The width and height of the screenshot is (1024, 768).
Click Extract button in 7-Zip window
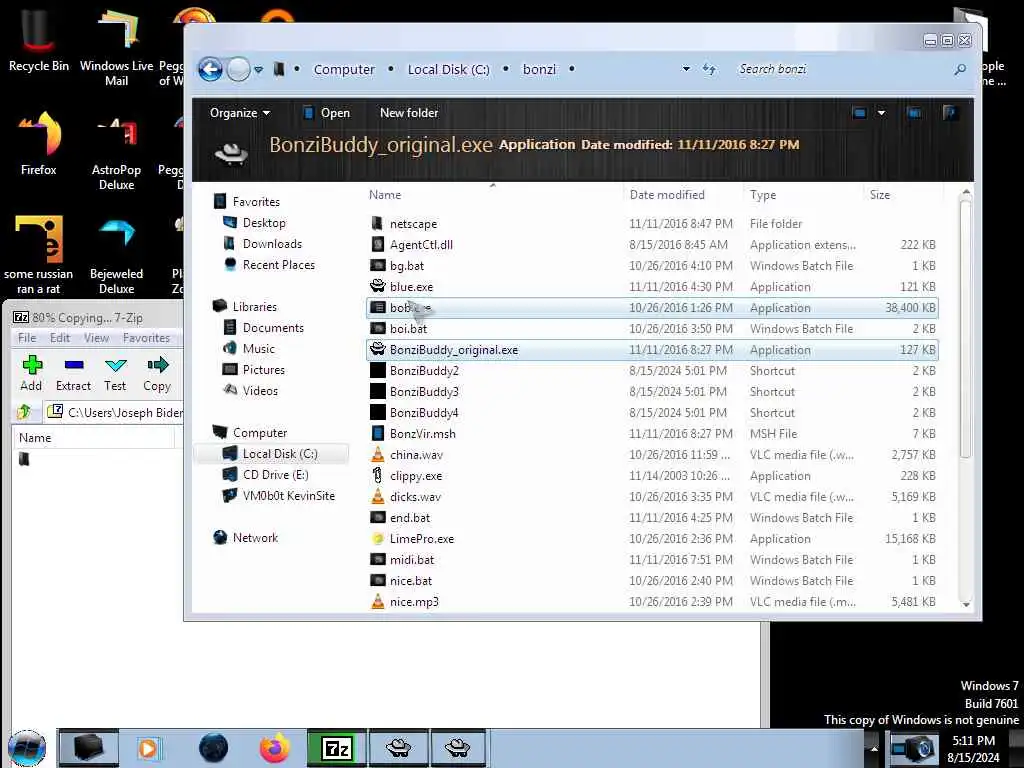click(x=73, y=374)
